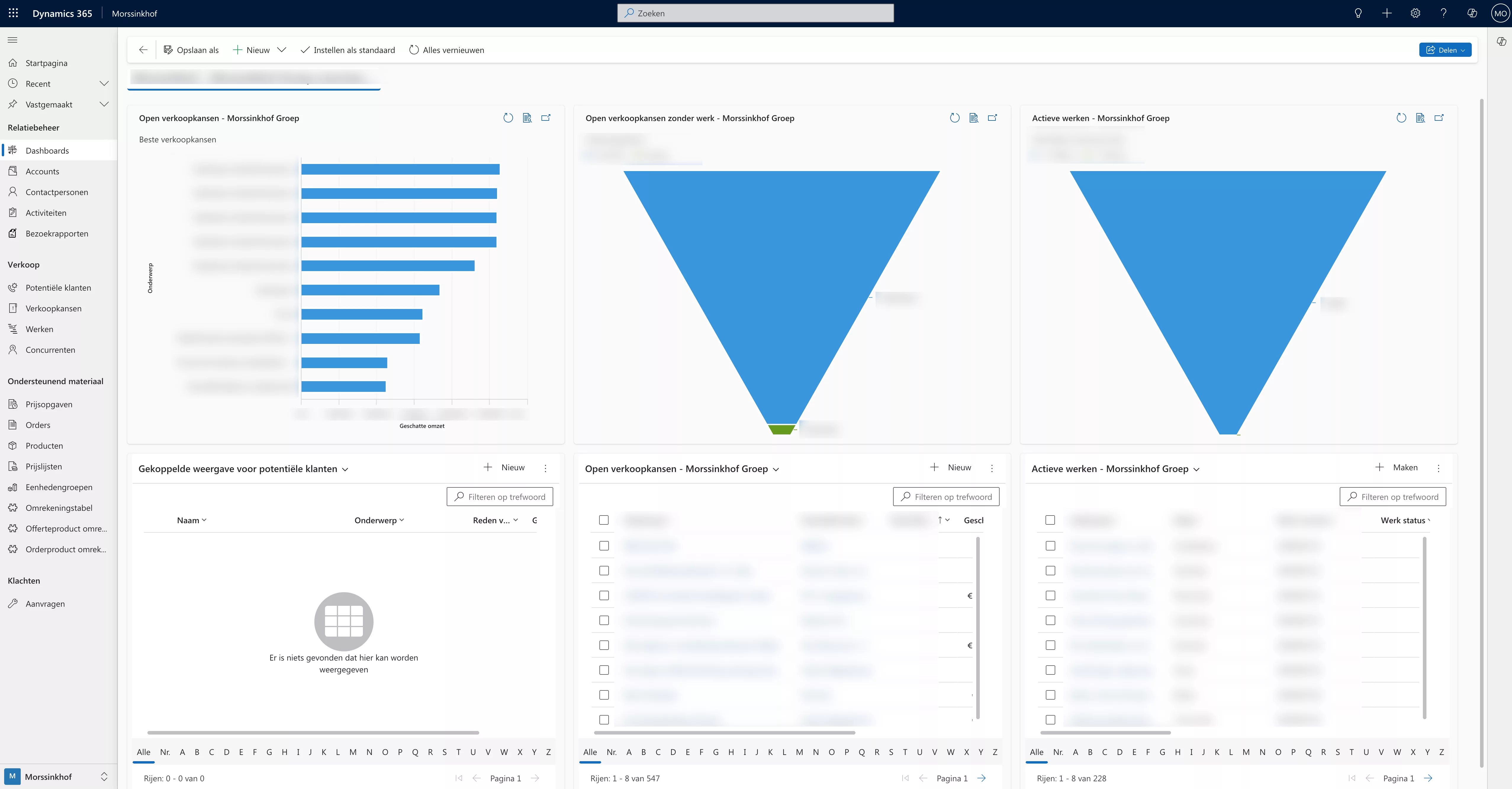The height and width of the screenshot is (789, 1512).
Task: Pop out the Actieve werken funnel chart
Action: coord(1439,117)
